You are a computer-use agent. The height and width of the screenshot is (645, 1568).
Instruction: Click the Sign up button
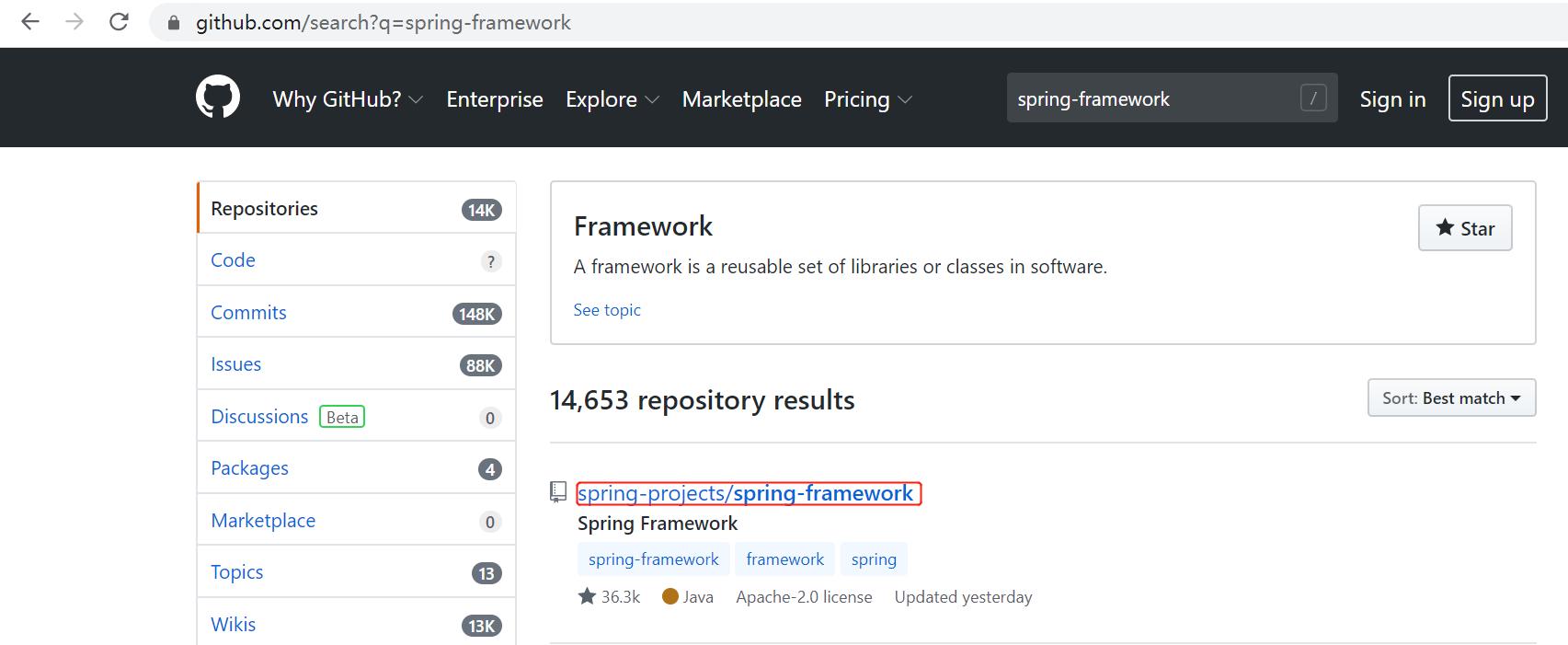1497,98
